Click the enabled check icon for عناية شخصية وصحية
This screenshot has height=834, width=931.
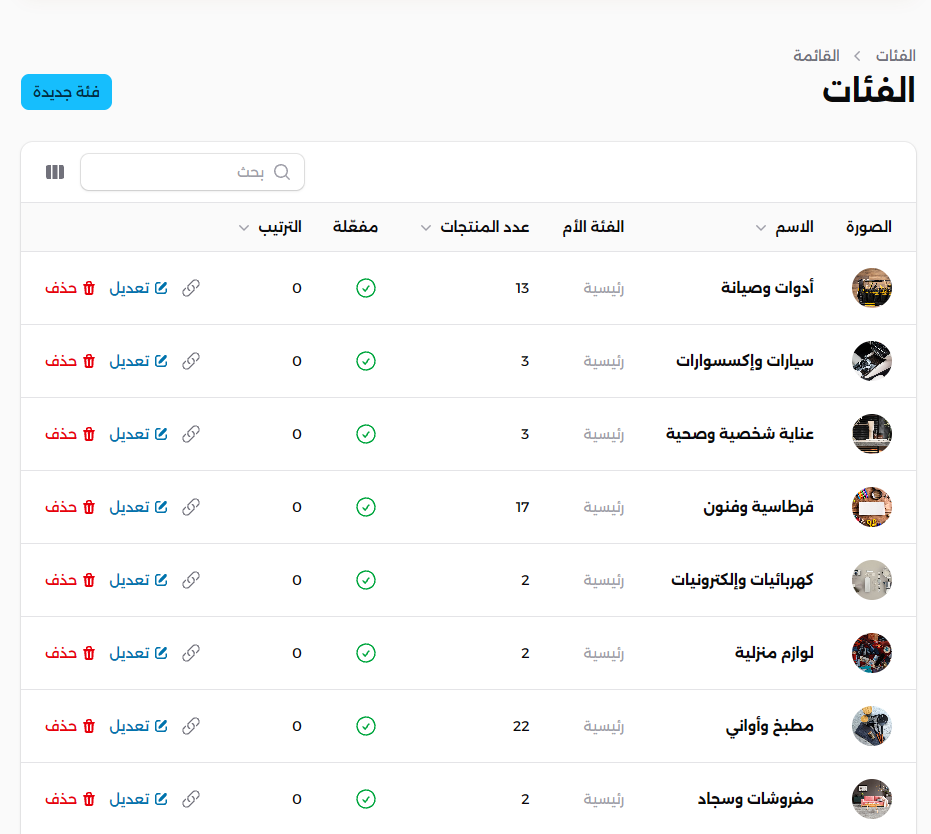coord(366,434)
